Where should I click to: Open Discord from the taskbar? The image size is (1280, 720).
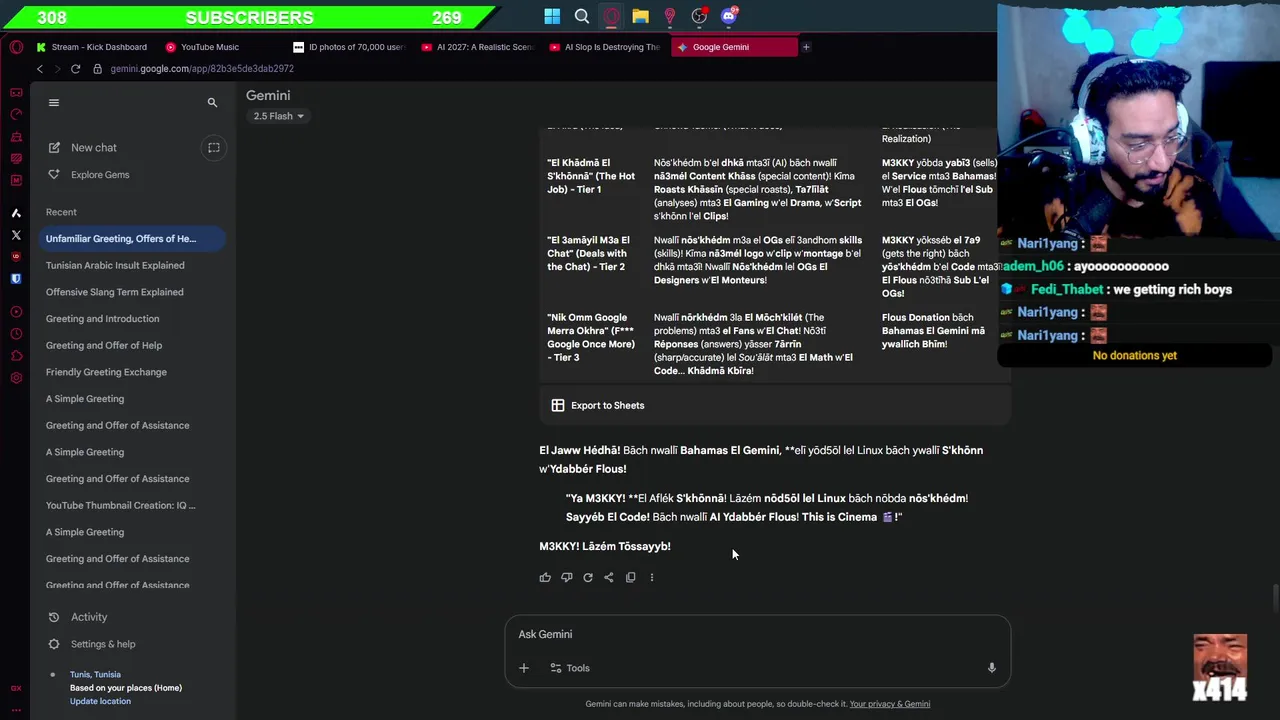point(729,16)
